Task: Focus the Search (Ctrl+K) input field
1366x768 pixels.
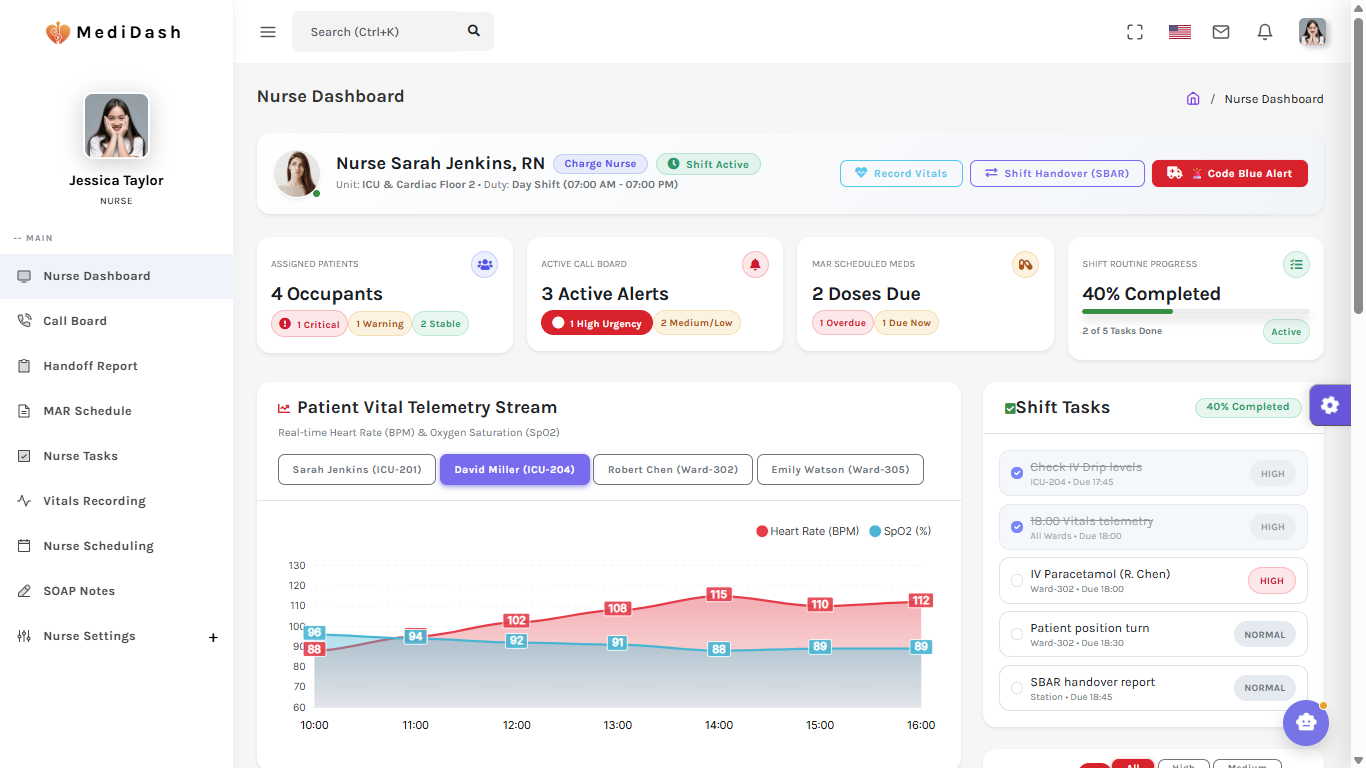Action: (378, 32)
